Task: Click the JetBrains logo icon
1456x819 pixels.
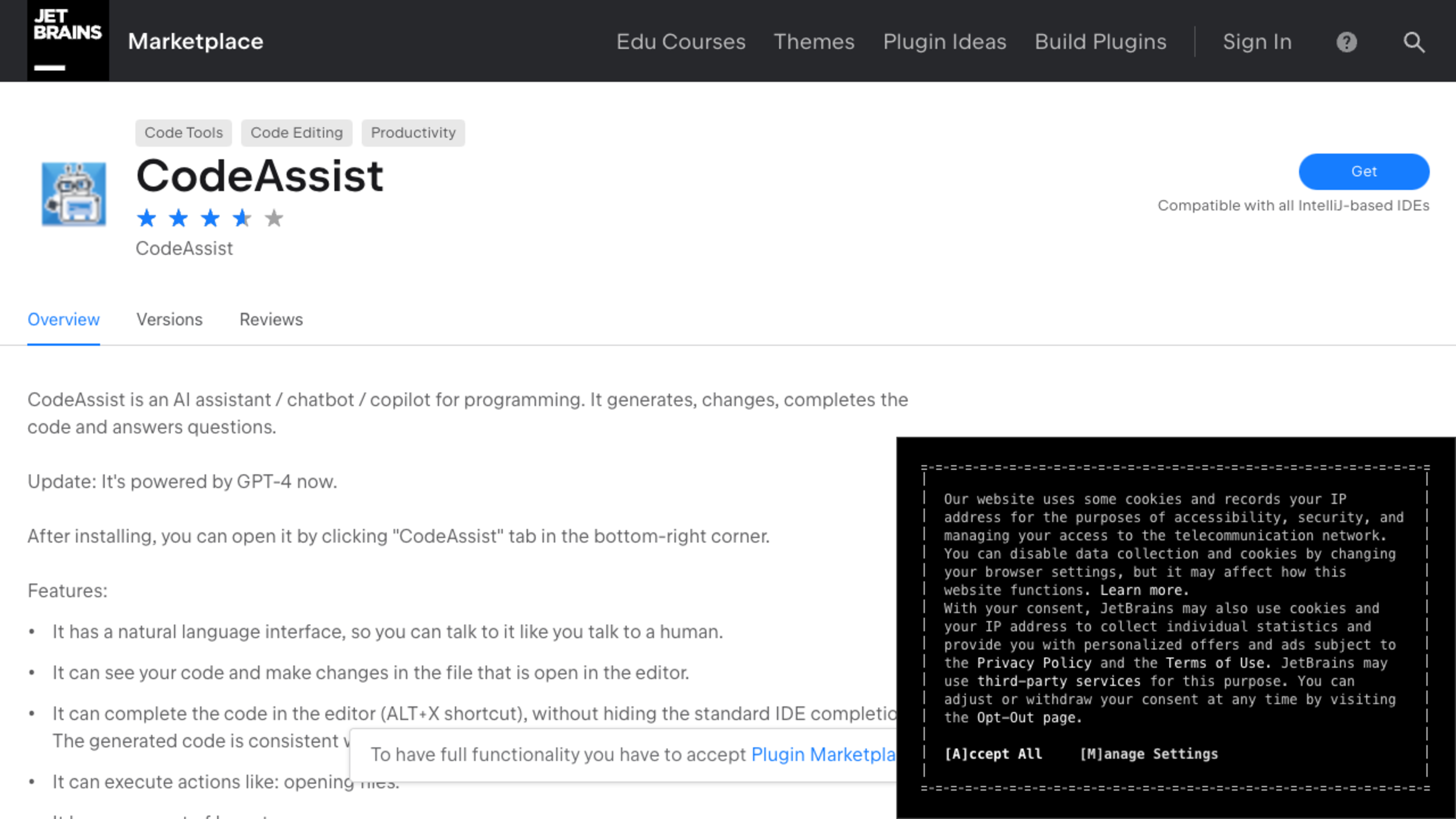Action: [68, 40]
